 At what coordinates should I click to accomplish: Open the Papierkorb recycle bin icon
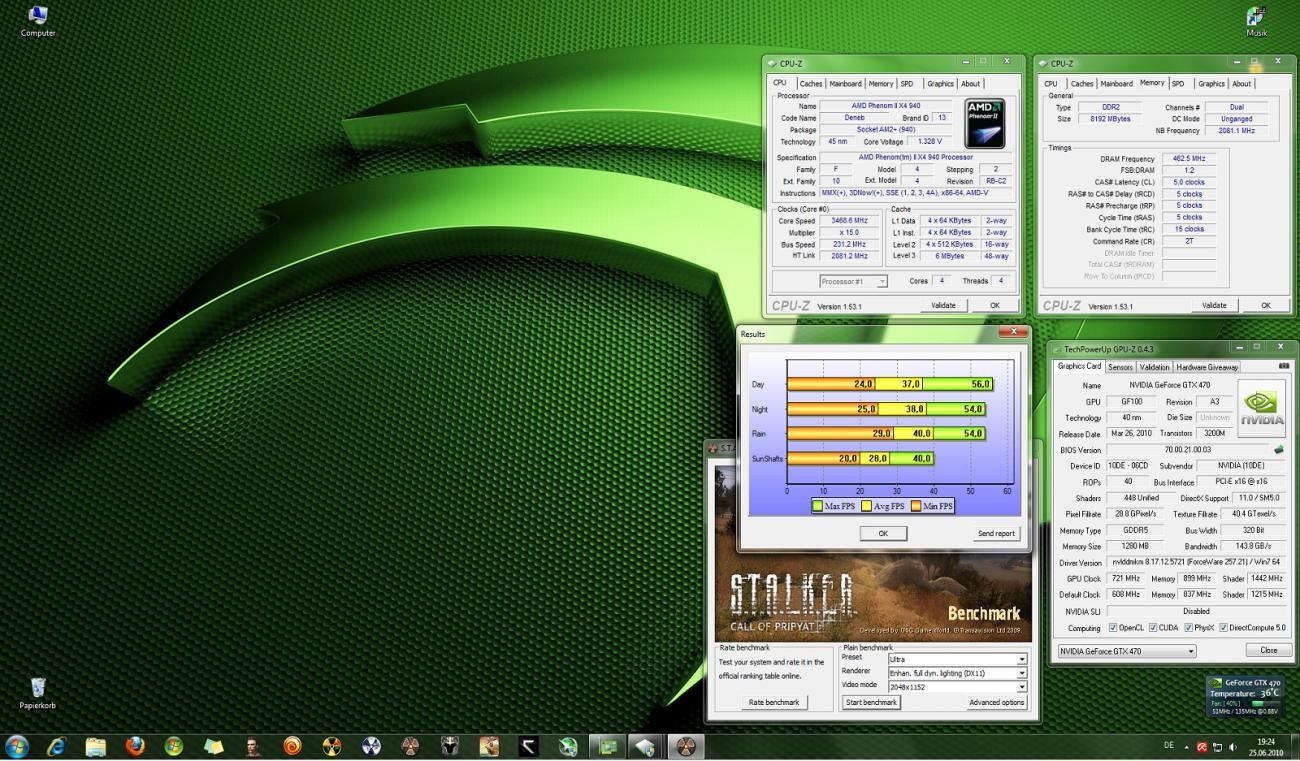tap(38, 692)
